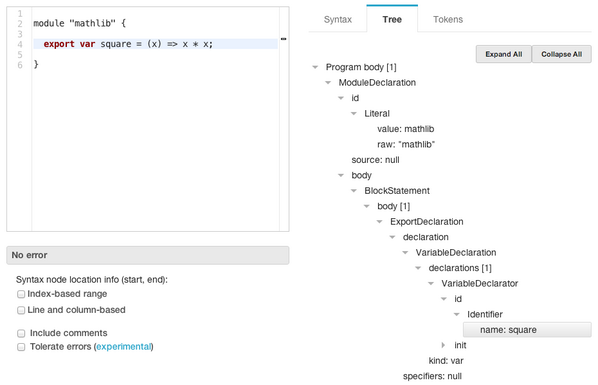The width and height of the screenshot is (598, 385).
Task: Click the Expand All button
Action: 503,54
